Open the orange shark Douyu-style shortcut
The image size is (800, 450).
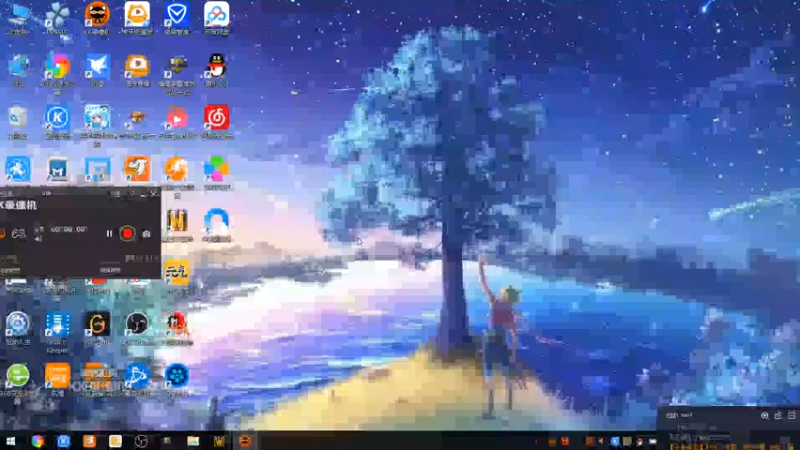[x=137, y=169]
